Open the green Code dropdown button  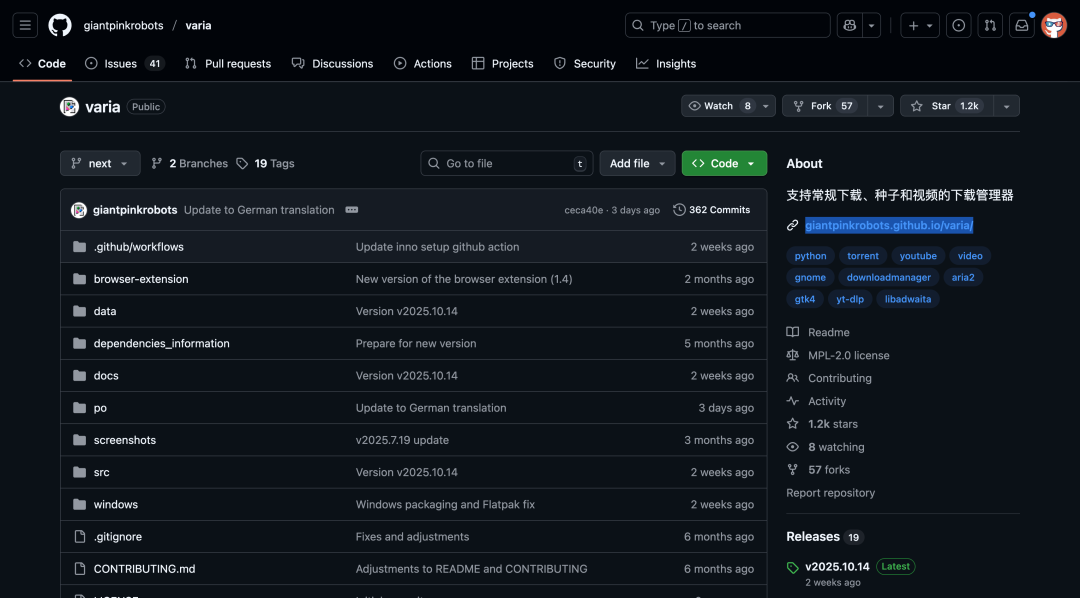(x=724, y=163)
